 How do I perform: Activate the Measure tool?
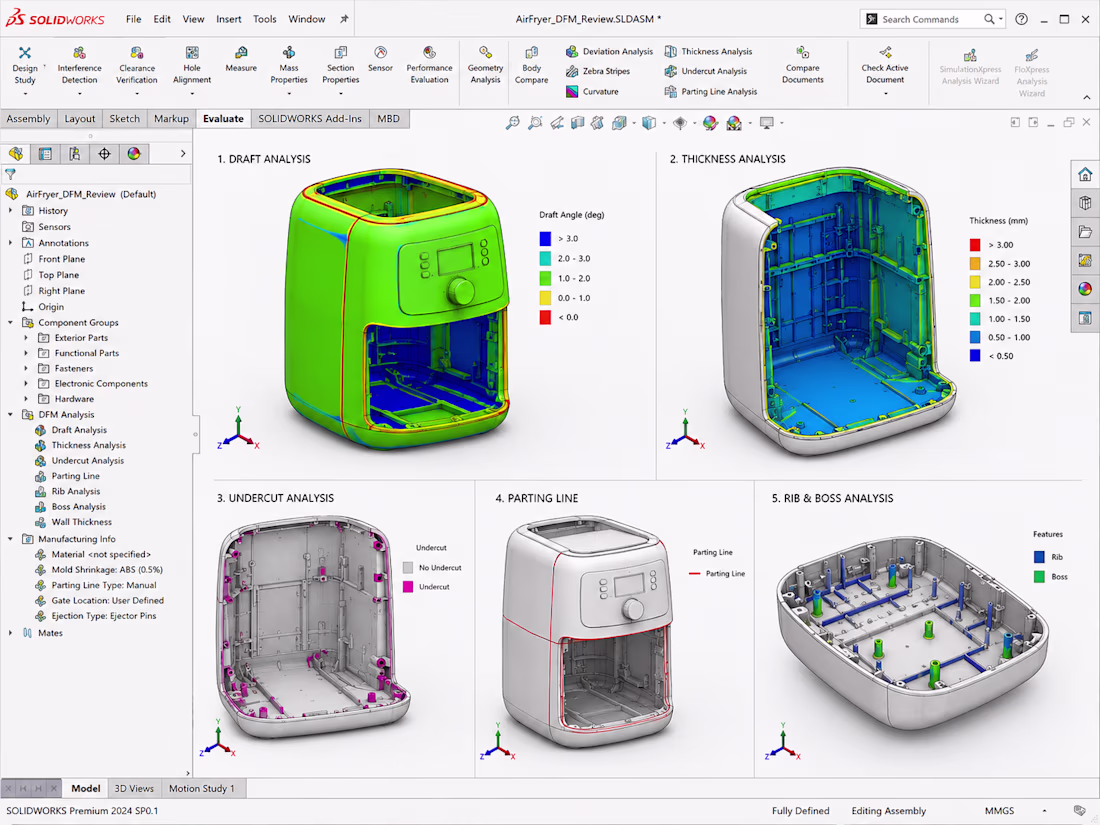point(241,60)
